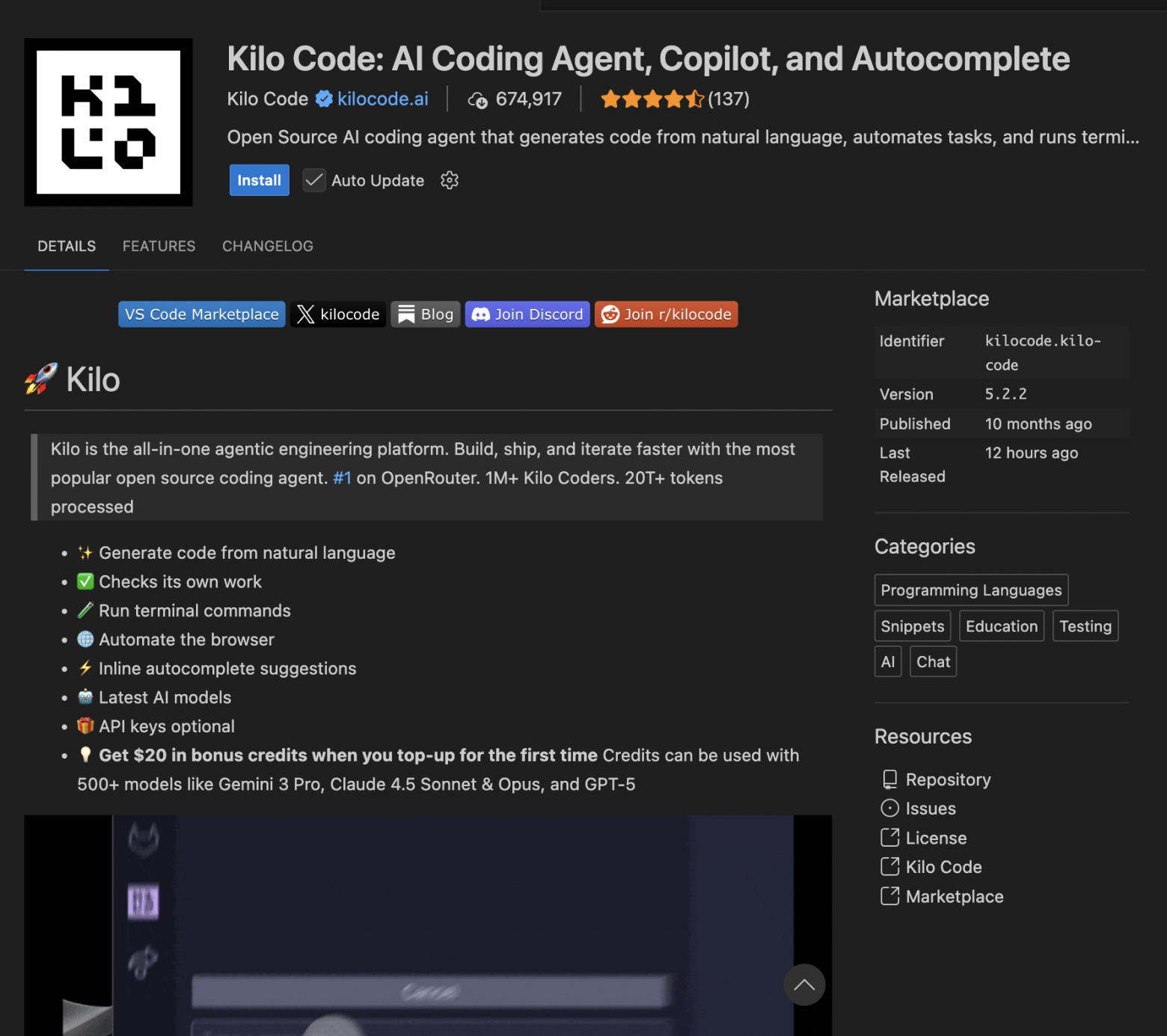Click the X icon on the kilocode badge

(x=305, y=314)
